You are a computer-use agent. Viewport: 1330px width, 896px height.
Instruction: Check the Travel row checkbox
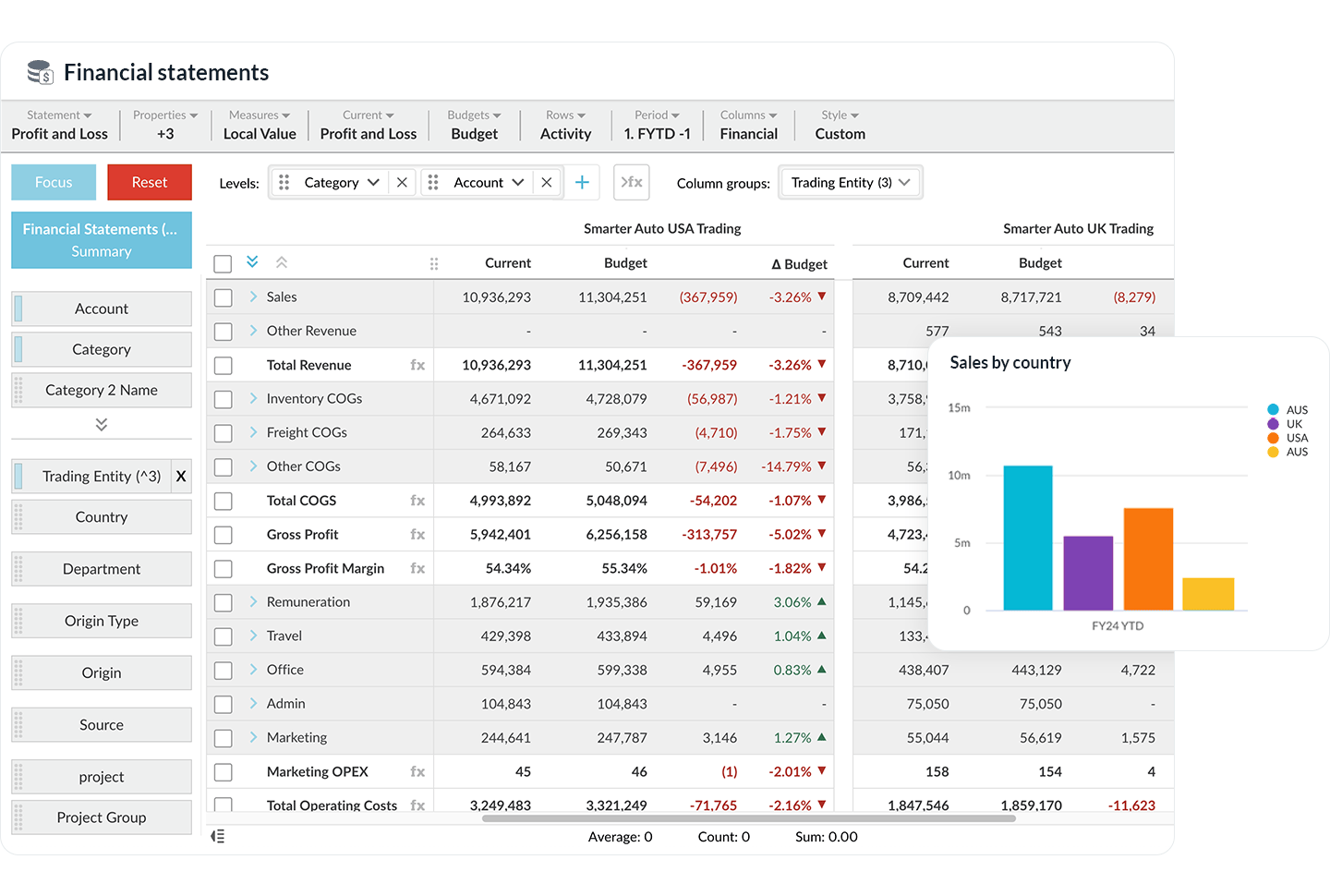click(x=222, y=636)
